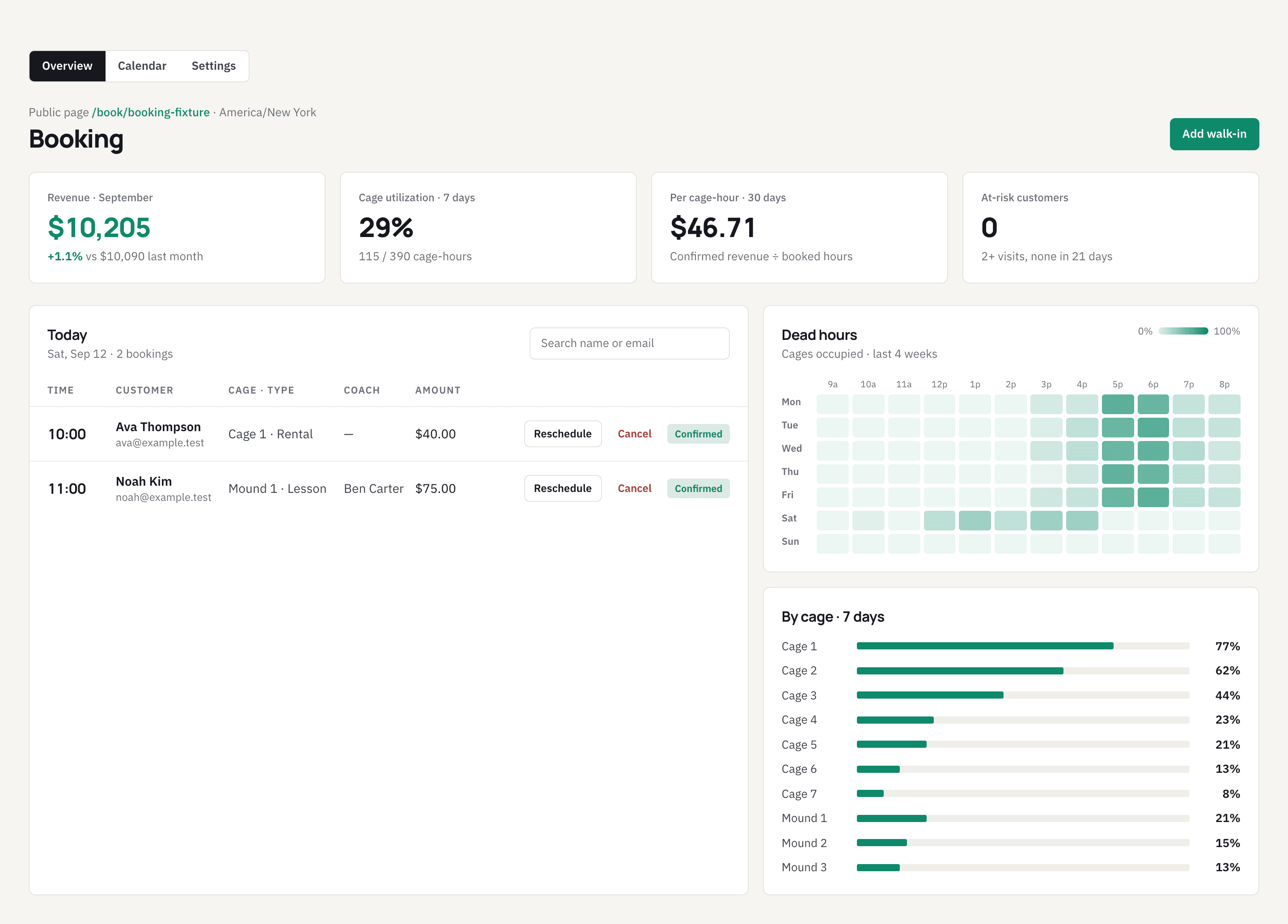Click Confirmed status for Ava Thompson

coord(698,434)
